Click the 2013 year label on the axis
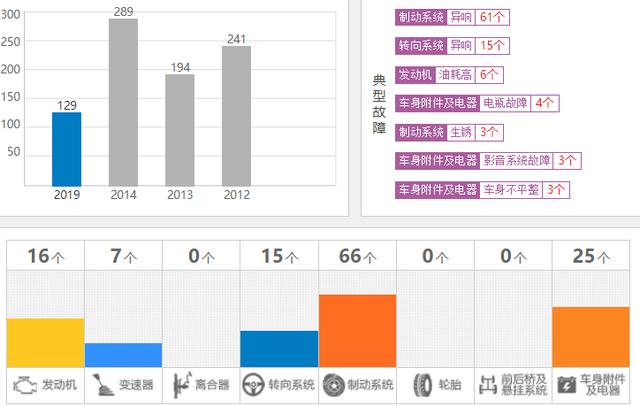640x406 pixels. click(x=180, y=195)
